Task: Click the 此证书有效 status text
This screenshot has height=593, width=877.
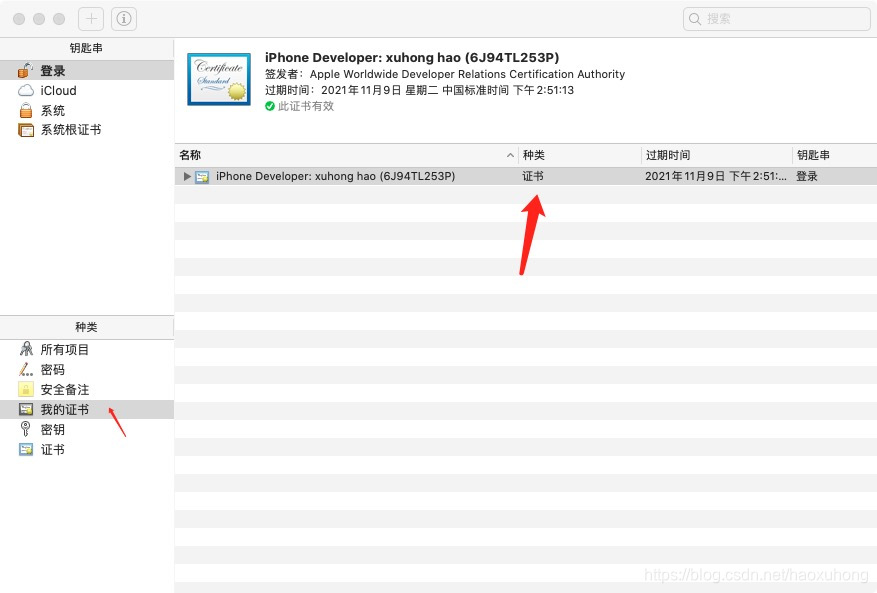Action: click(x=306, y=106)
